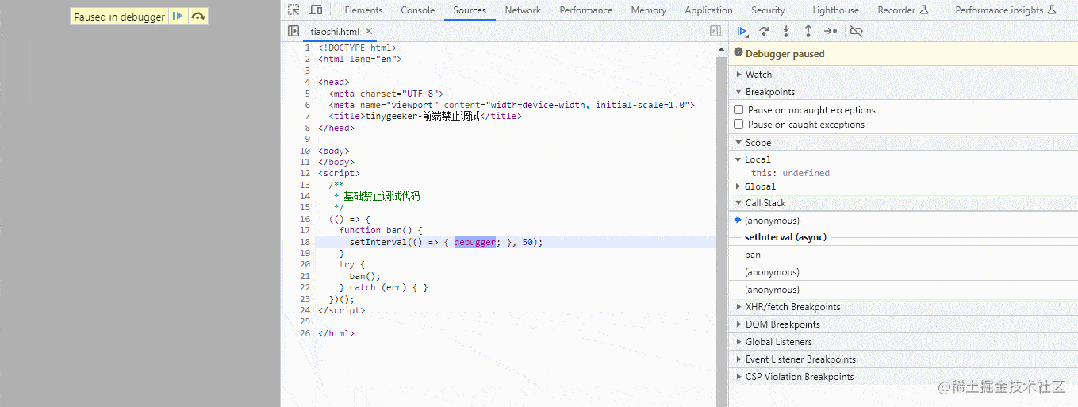The image size is (1078, 407).
Task: Open the Console tab
Action: [x=417, y=10]
